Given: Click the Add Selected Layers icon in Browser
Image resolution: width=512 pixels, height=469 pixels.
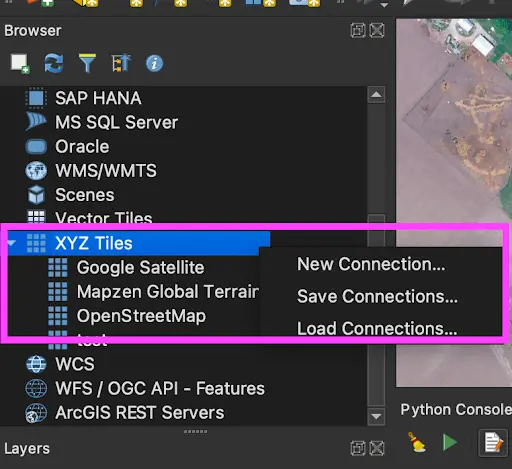Looking at the screenshot, I should [x=20, y=63].
